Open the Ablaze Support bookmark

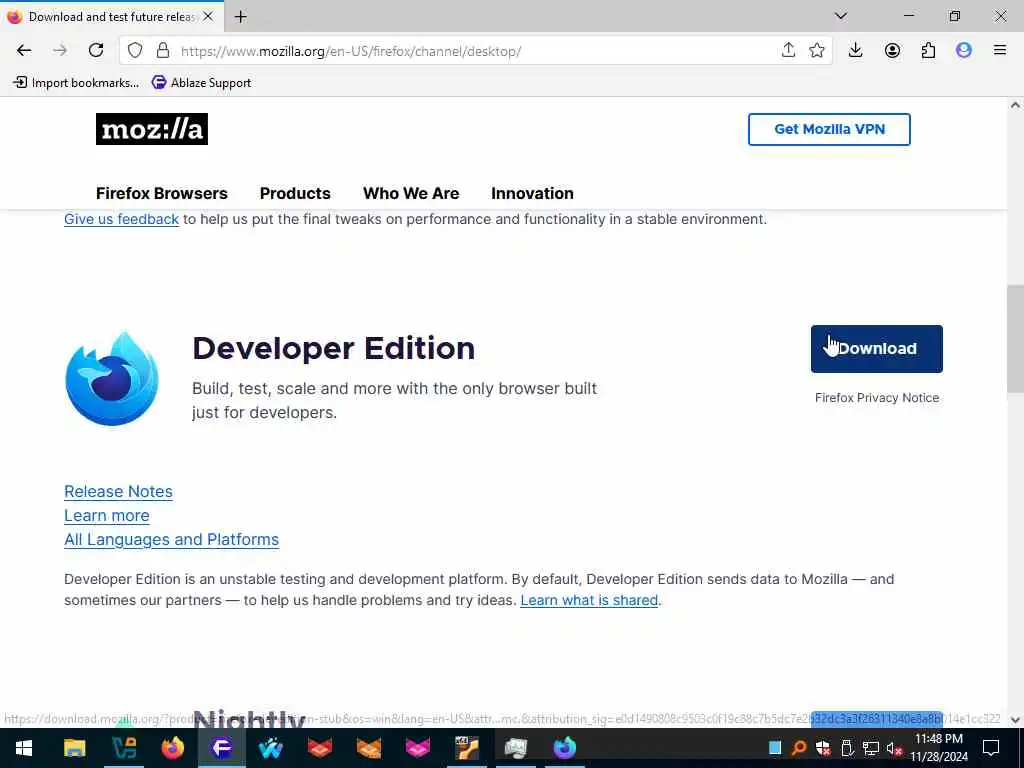point(201,83)
